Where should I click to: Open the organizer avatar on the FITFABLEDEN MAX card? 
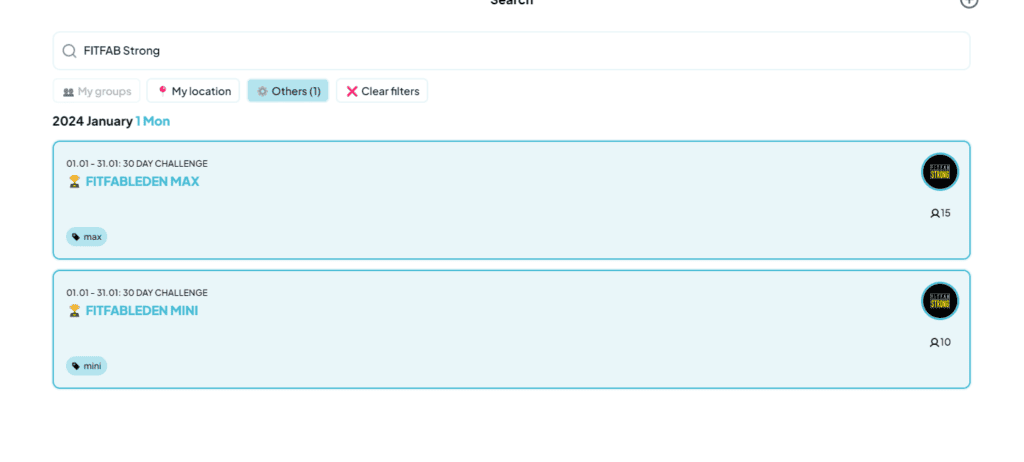(939, 172)
